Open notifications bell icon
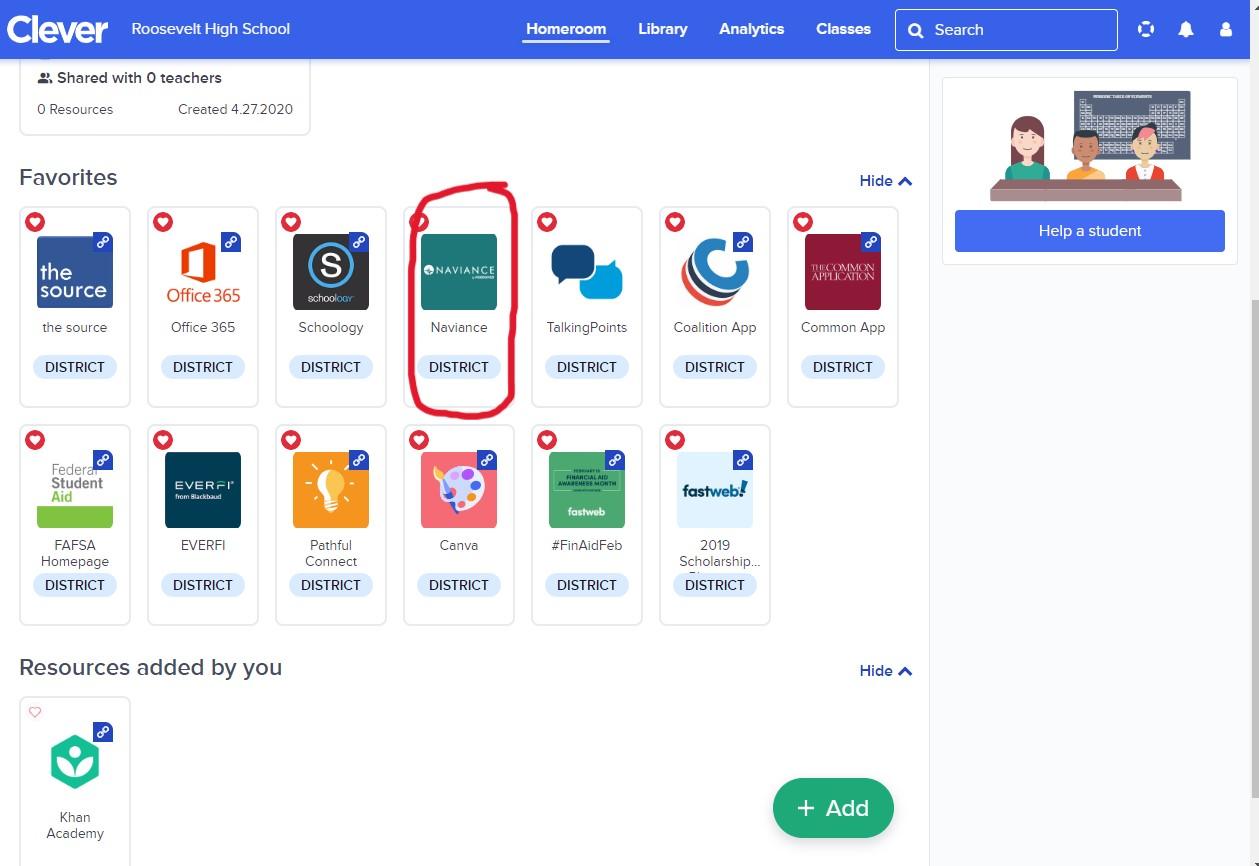1259x866 pixels. point(1186,30)
